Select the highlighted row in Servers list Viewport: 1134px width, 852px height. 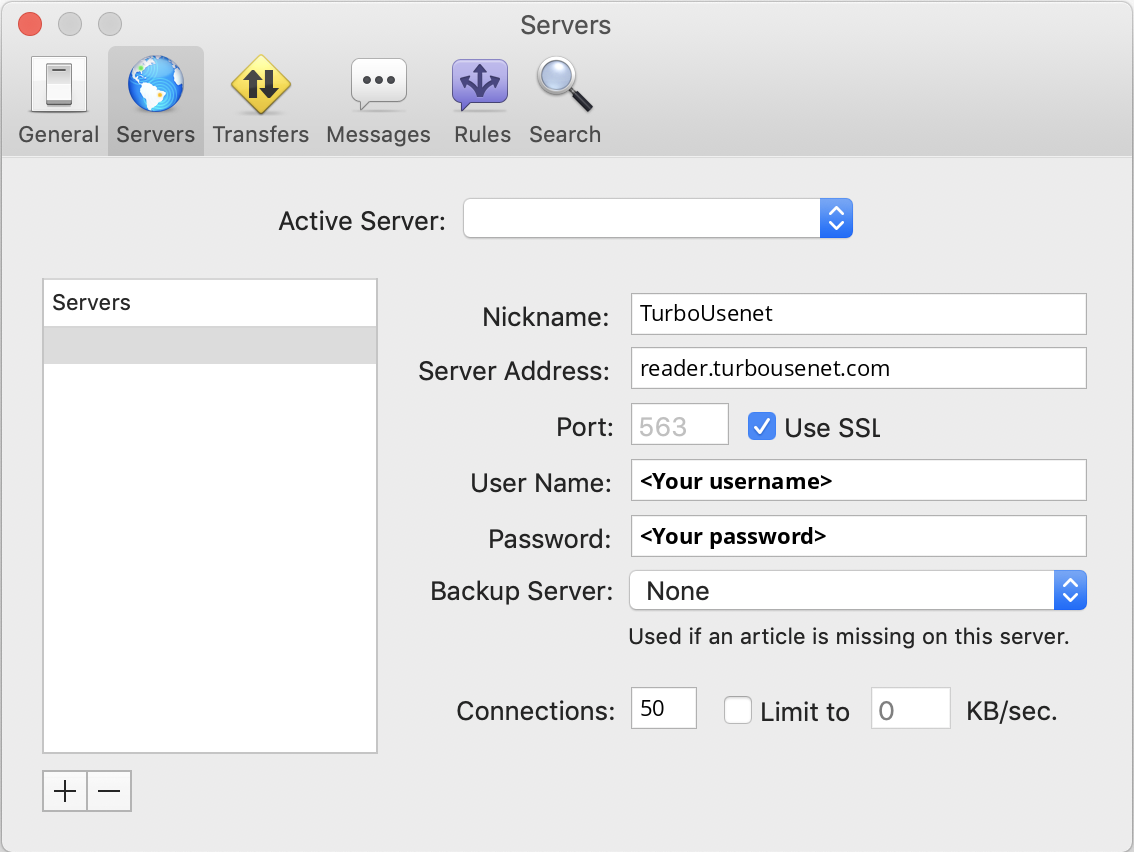[210, 345]
